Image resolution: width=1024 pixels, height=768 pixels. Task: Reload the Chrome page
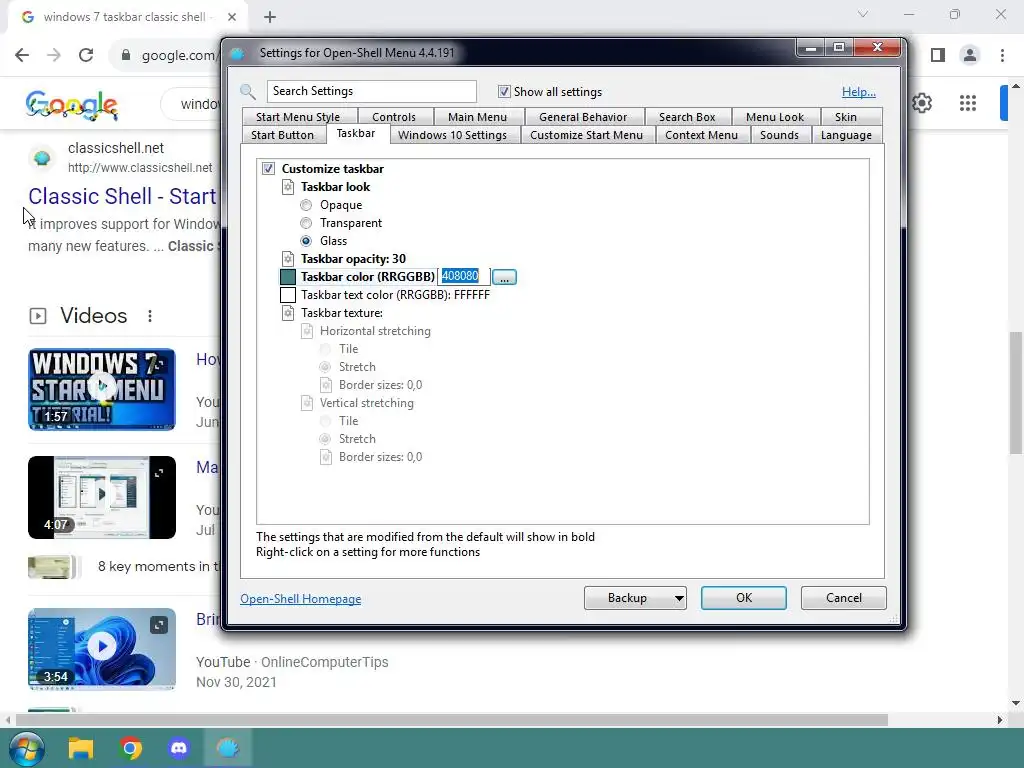click(x=86, y=55)
